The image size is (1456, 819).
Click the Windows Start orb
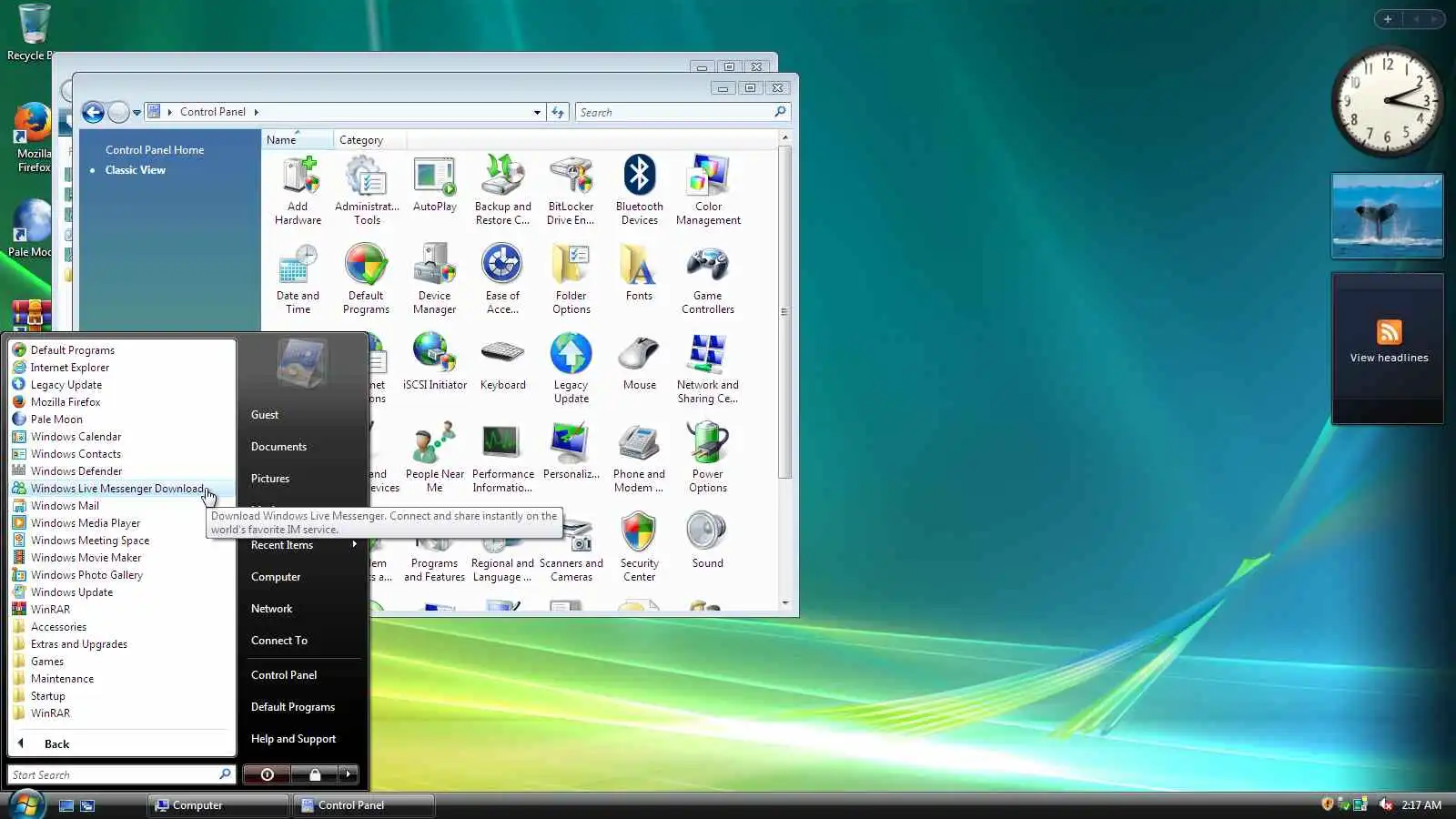tap(26, 804)
